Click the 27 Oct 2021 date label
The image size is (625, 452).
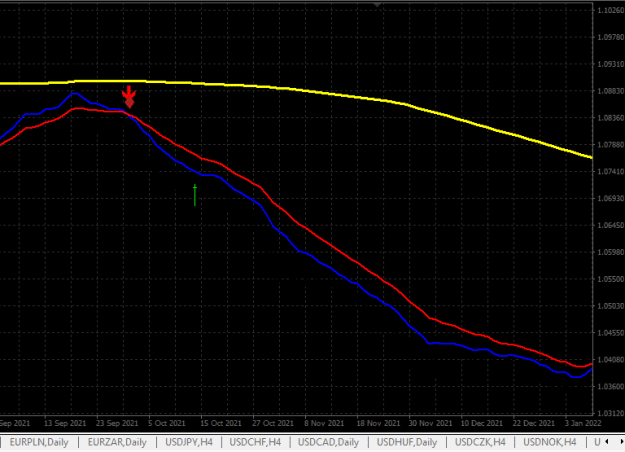273,423
